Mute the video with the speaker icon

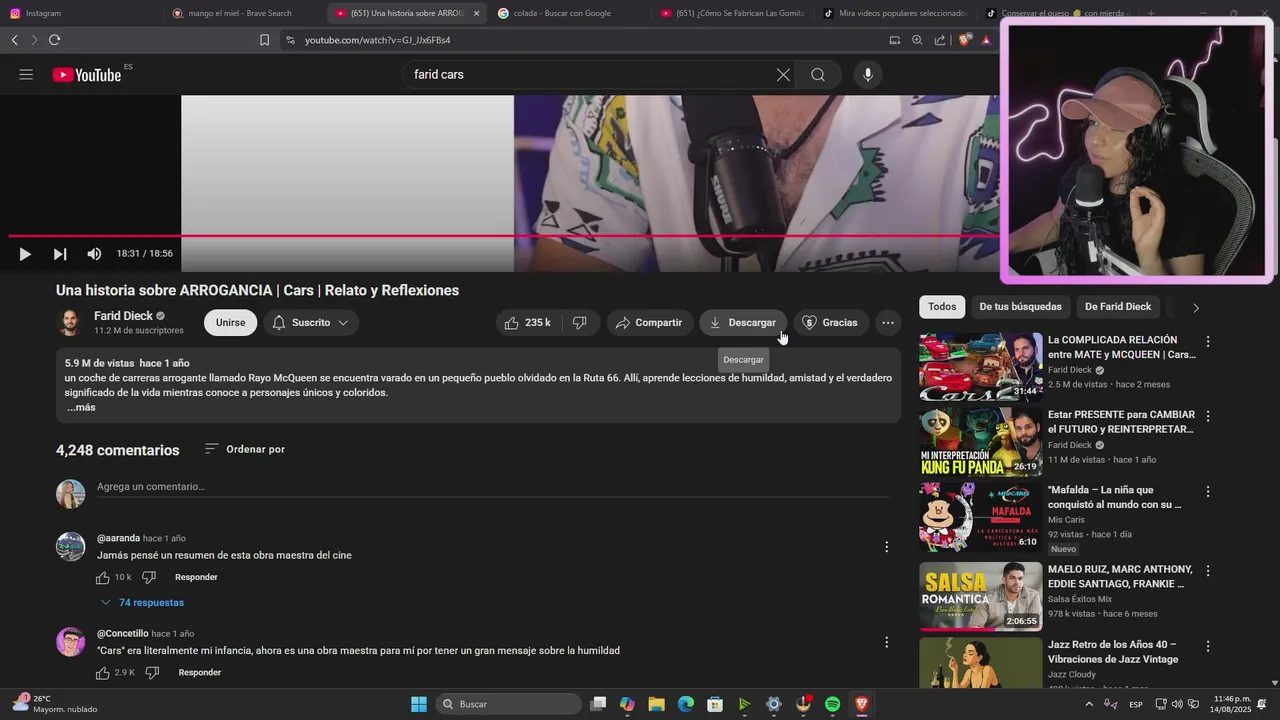coord(94,254)
